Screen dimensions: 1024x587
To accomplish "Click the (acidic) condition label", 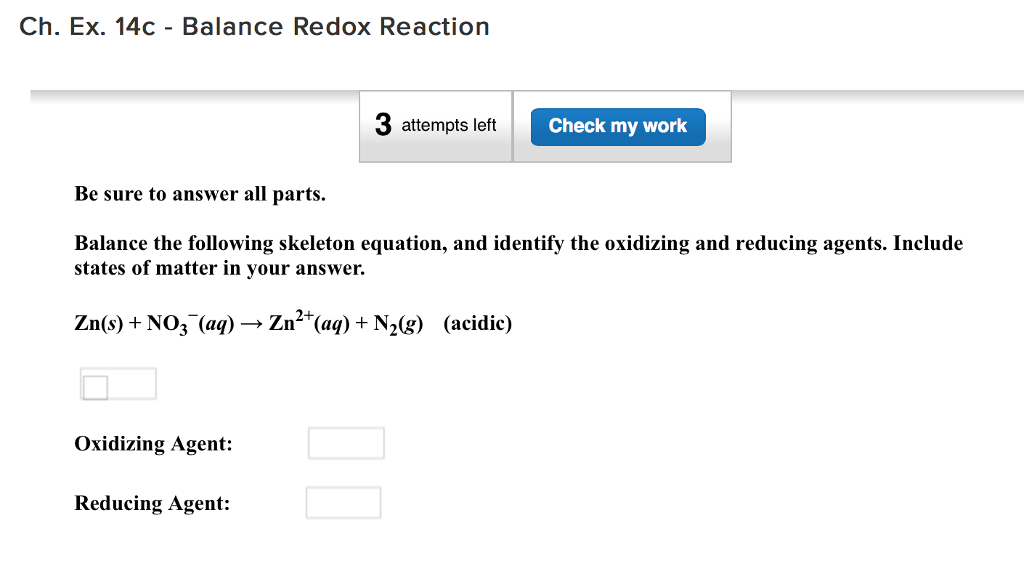I will pyautogui.click(x=479, y=323).
